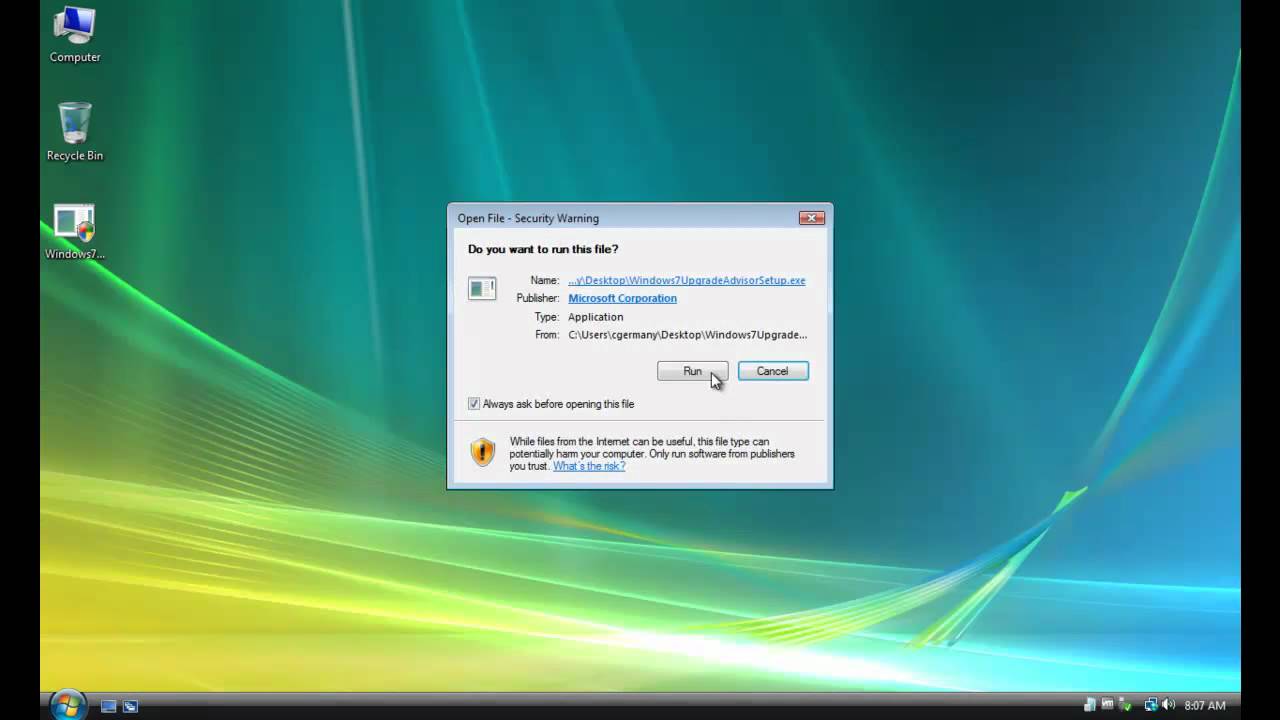Image resolution: width=1280 pixels, height=720 pixels.
Task: Close the Open File Security Warning dialog
Action: [811, 218]
